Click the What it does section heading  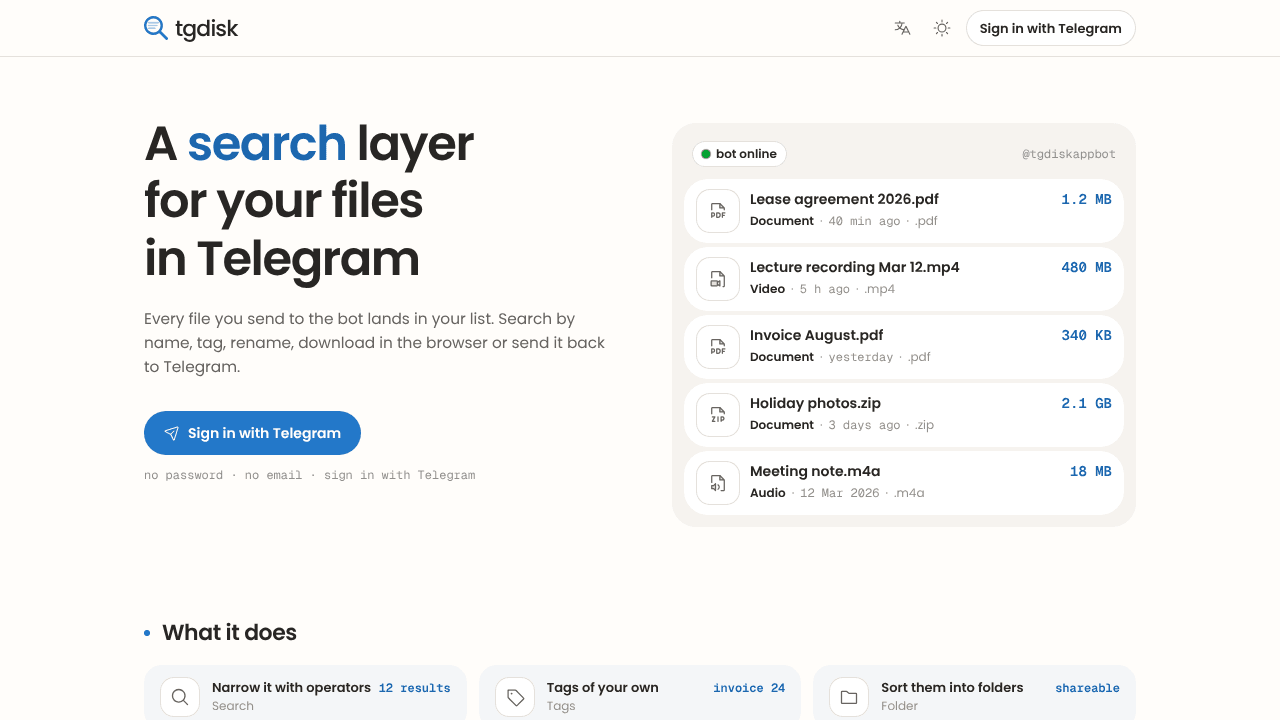tap(229, 632)
